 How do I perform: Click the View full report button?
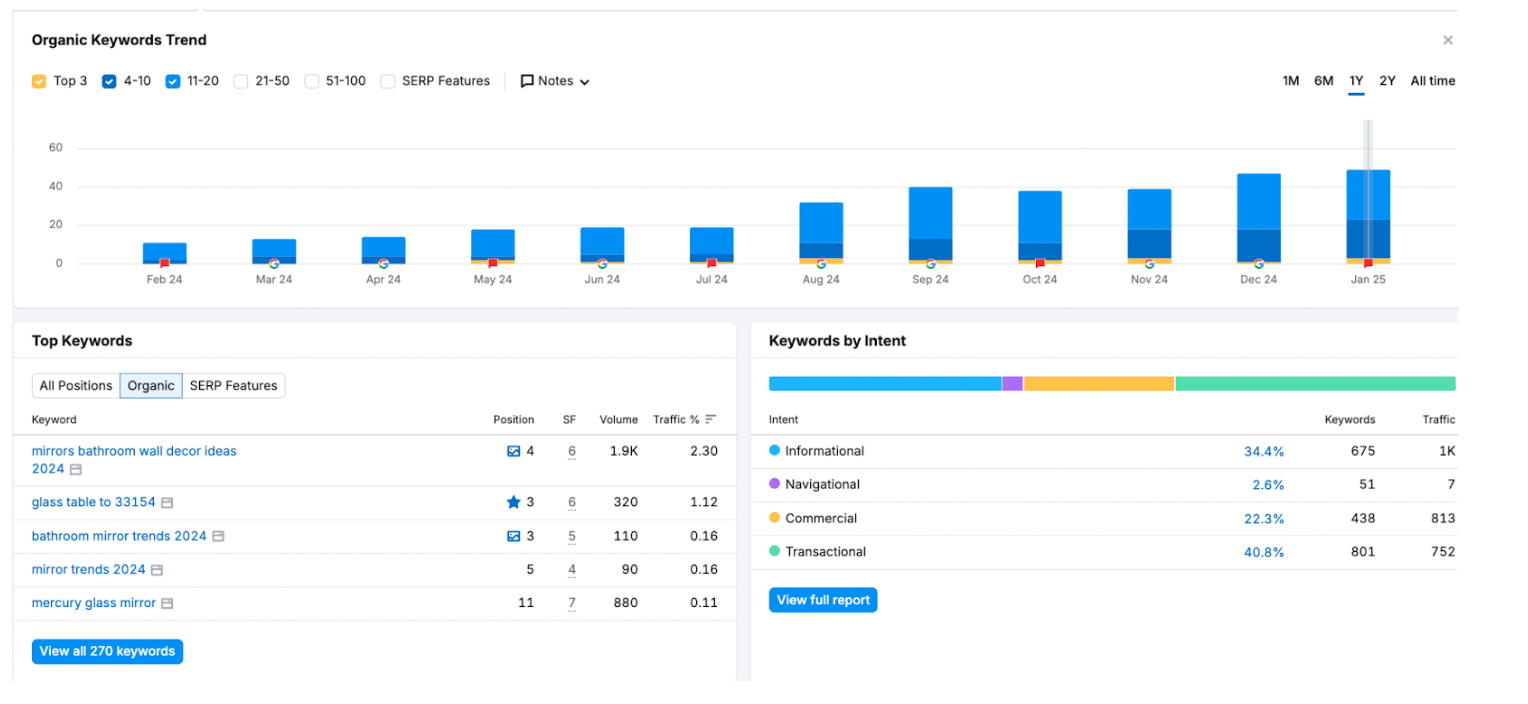point(823,600)
